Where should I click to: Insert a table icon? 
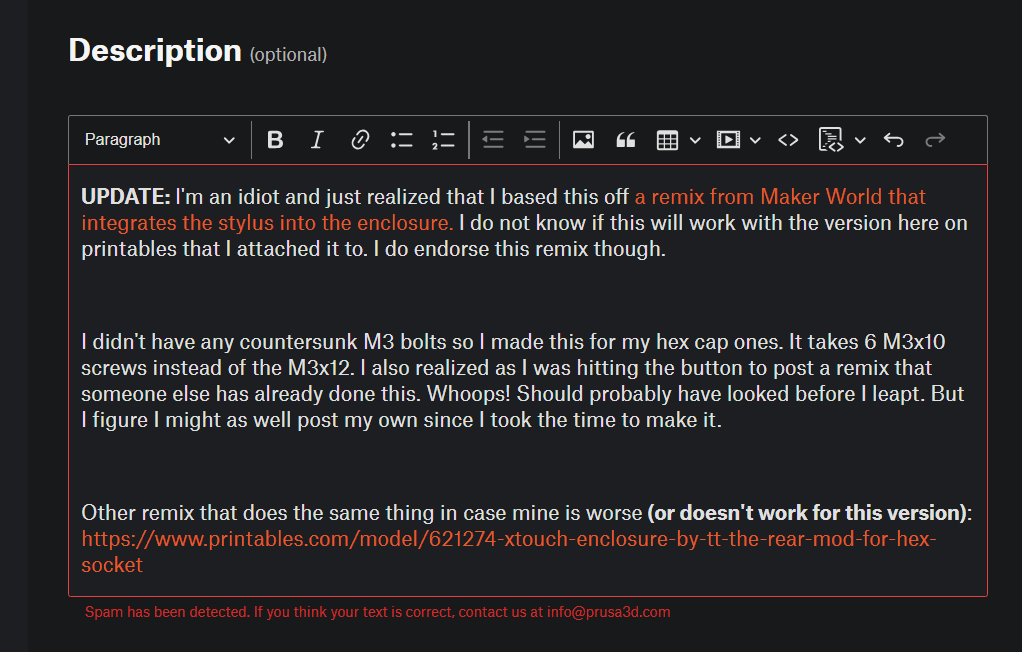[667, 140]
